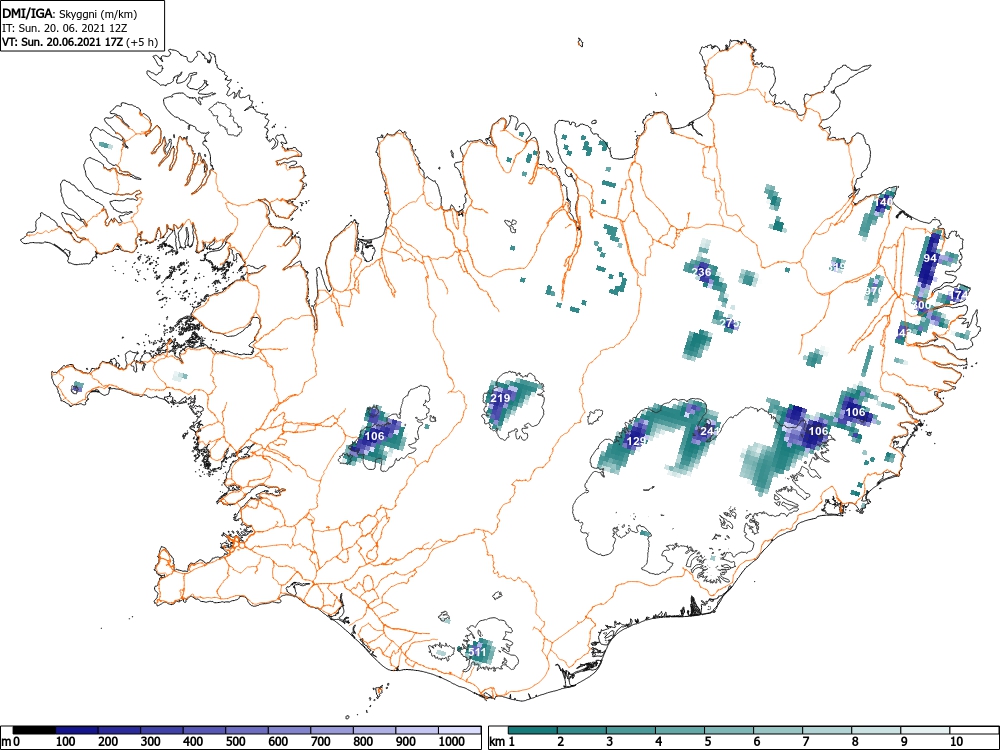Image resolution: width=1000 pixels, height=750 pixels.
Task: Click the '500' meters legend label
Action: [x=235, y=742]
